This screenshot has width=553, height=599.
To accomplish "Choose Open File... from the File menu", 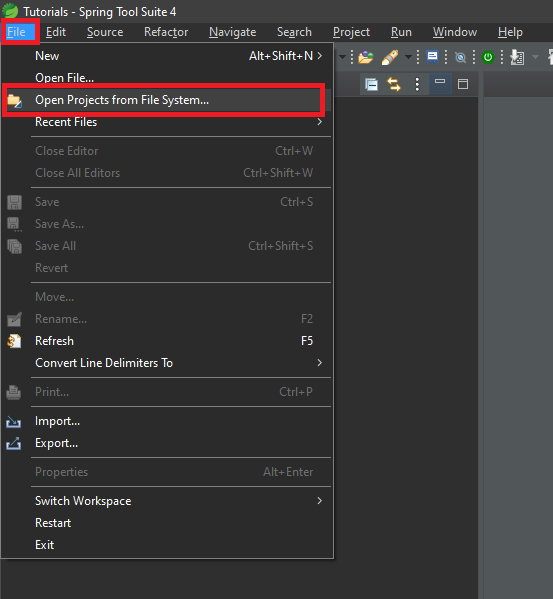I will (x=167, y=78).
